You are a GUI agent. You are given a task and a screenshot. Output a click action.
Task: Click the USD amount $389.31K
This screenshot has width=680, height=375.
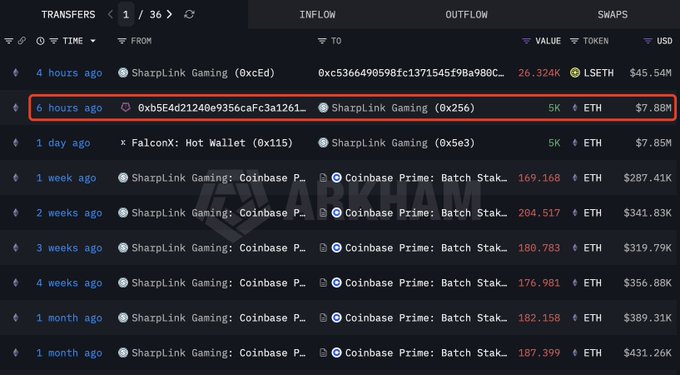tap(647, 318)
